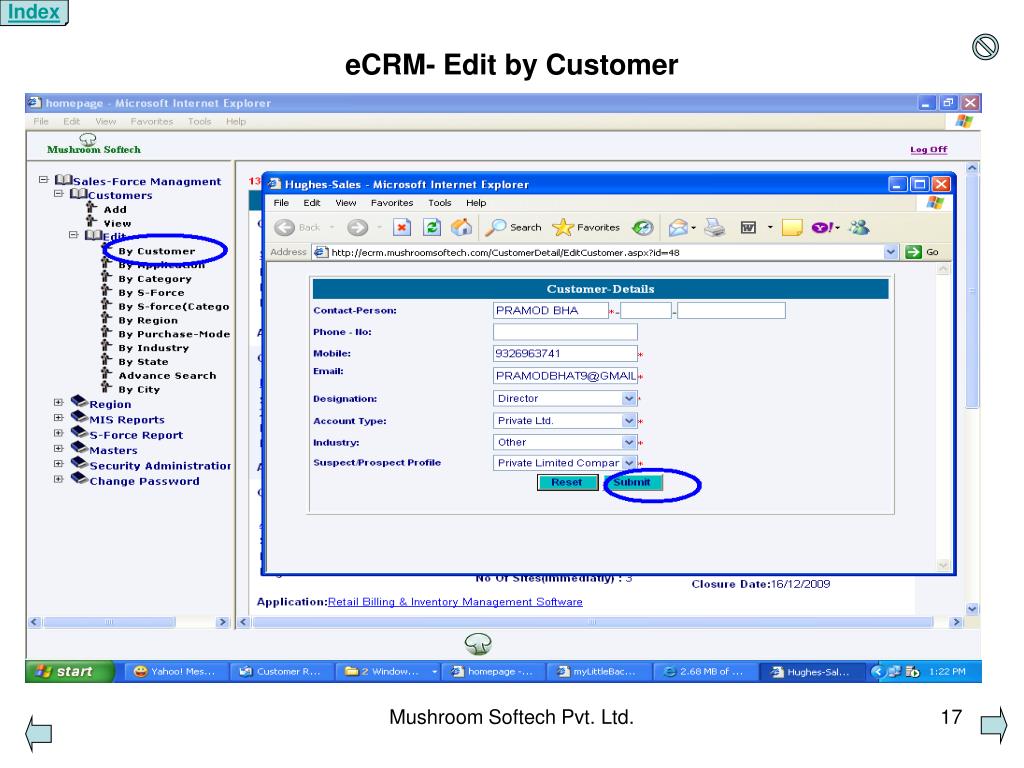Click the homepage vertical scrollbar thumb
This screenshot has width=1024, height=768.
tap(972, 291)
